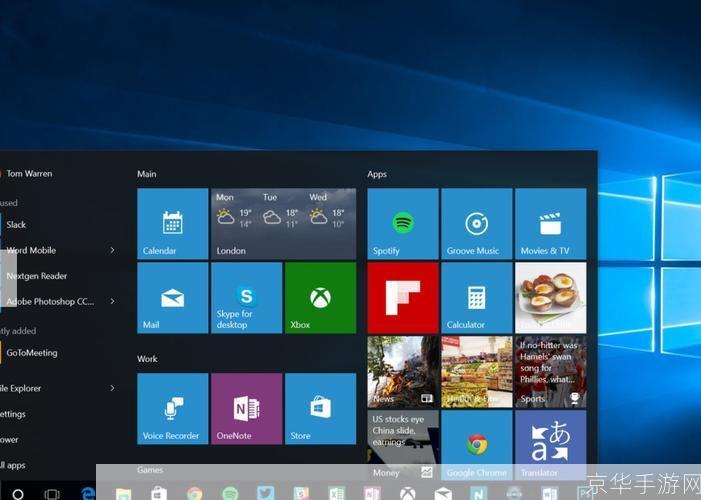Screen dimensions: 701x500
Task: Expand the File Explorer jump list arrow
Action: pos(112,388)
